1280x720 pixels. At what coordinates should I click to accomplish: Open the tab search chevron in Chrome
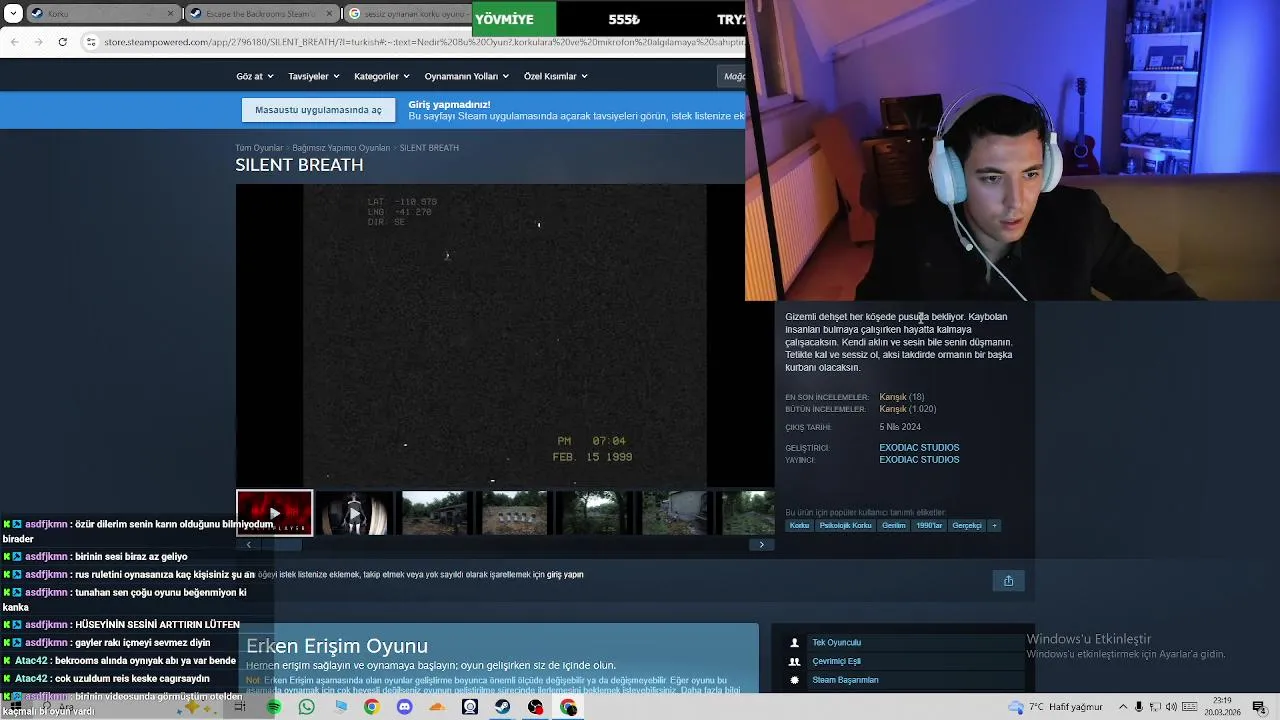(13, 14)
